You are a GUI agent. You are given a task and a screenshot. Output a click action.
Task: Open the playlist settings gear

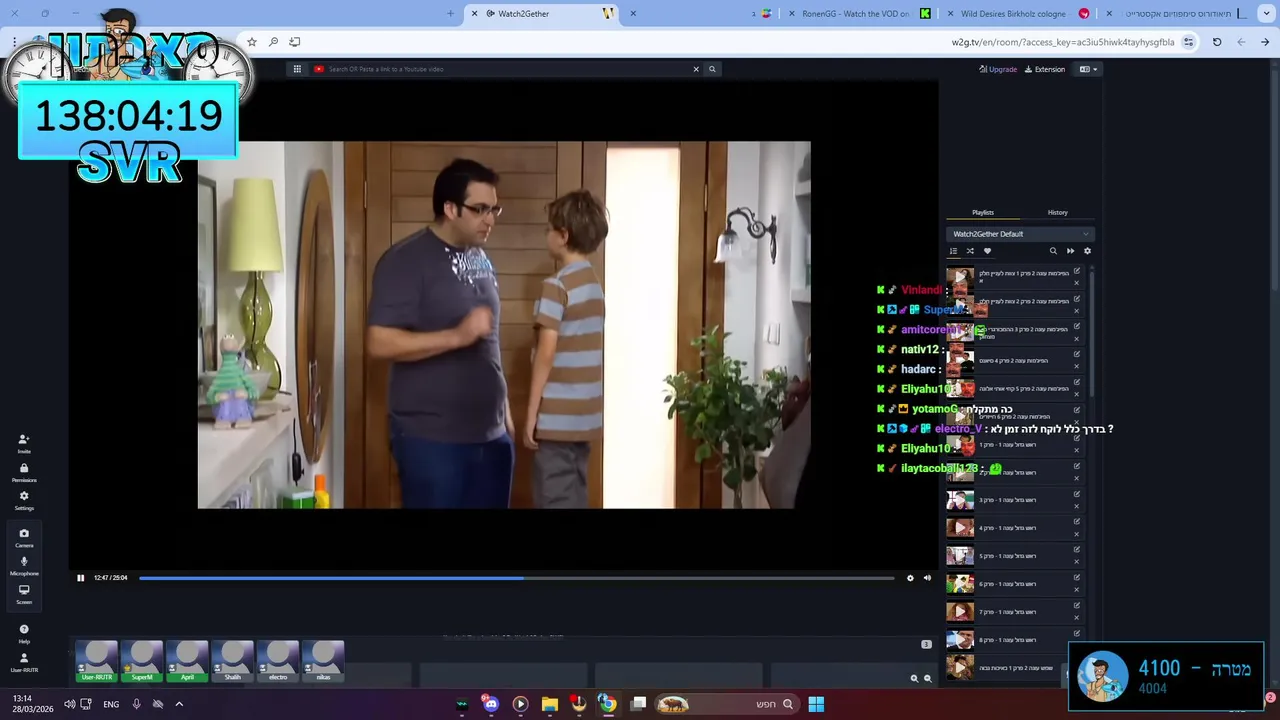(1087, 251)
